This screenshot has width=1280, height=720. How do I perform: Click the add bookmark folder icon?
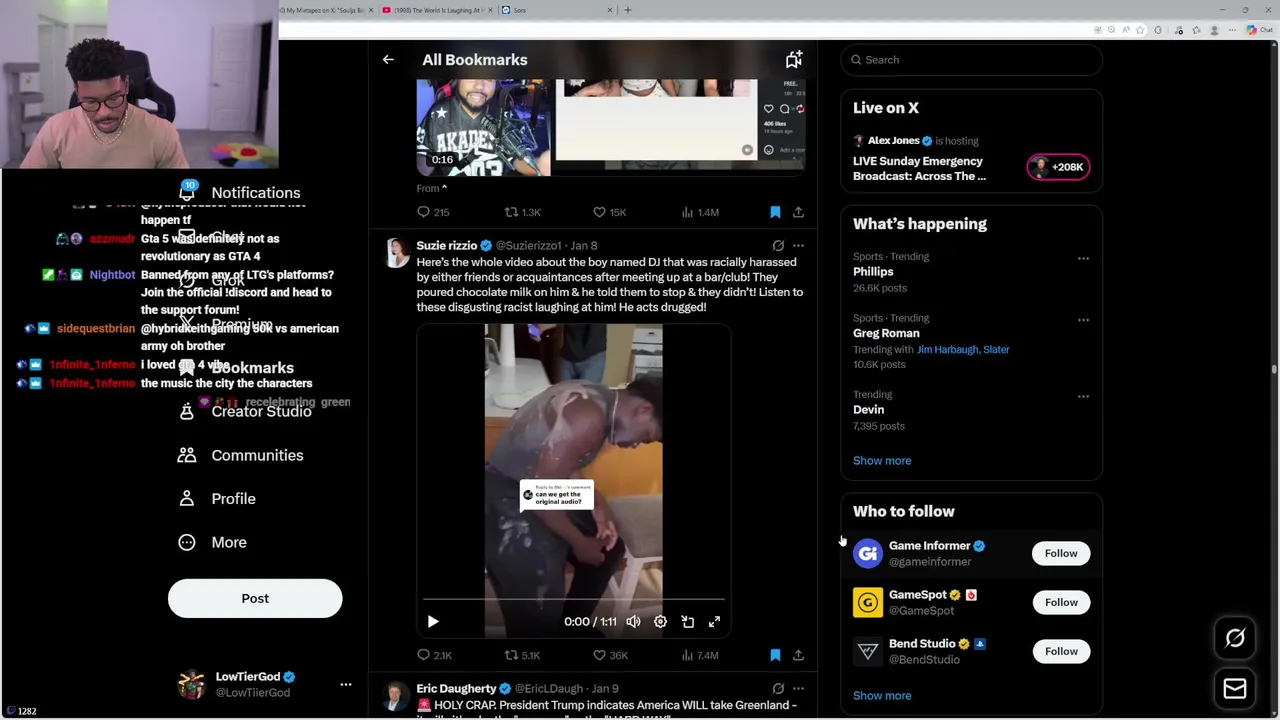tap(793, 60)
